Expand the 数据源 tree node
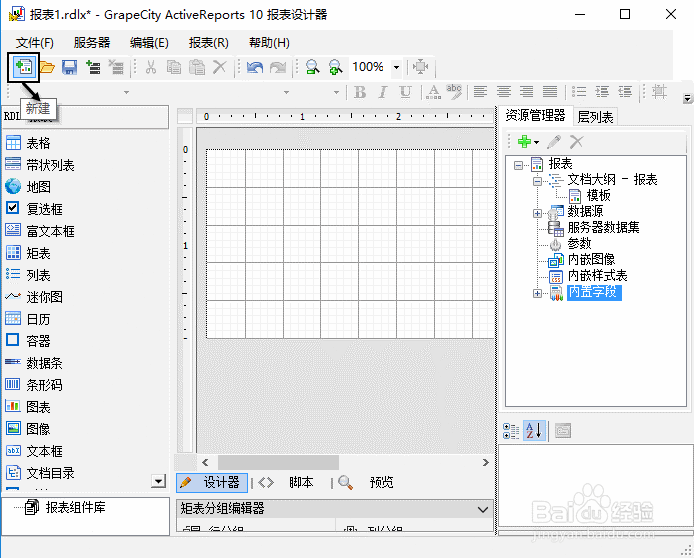 coord(537,213)
